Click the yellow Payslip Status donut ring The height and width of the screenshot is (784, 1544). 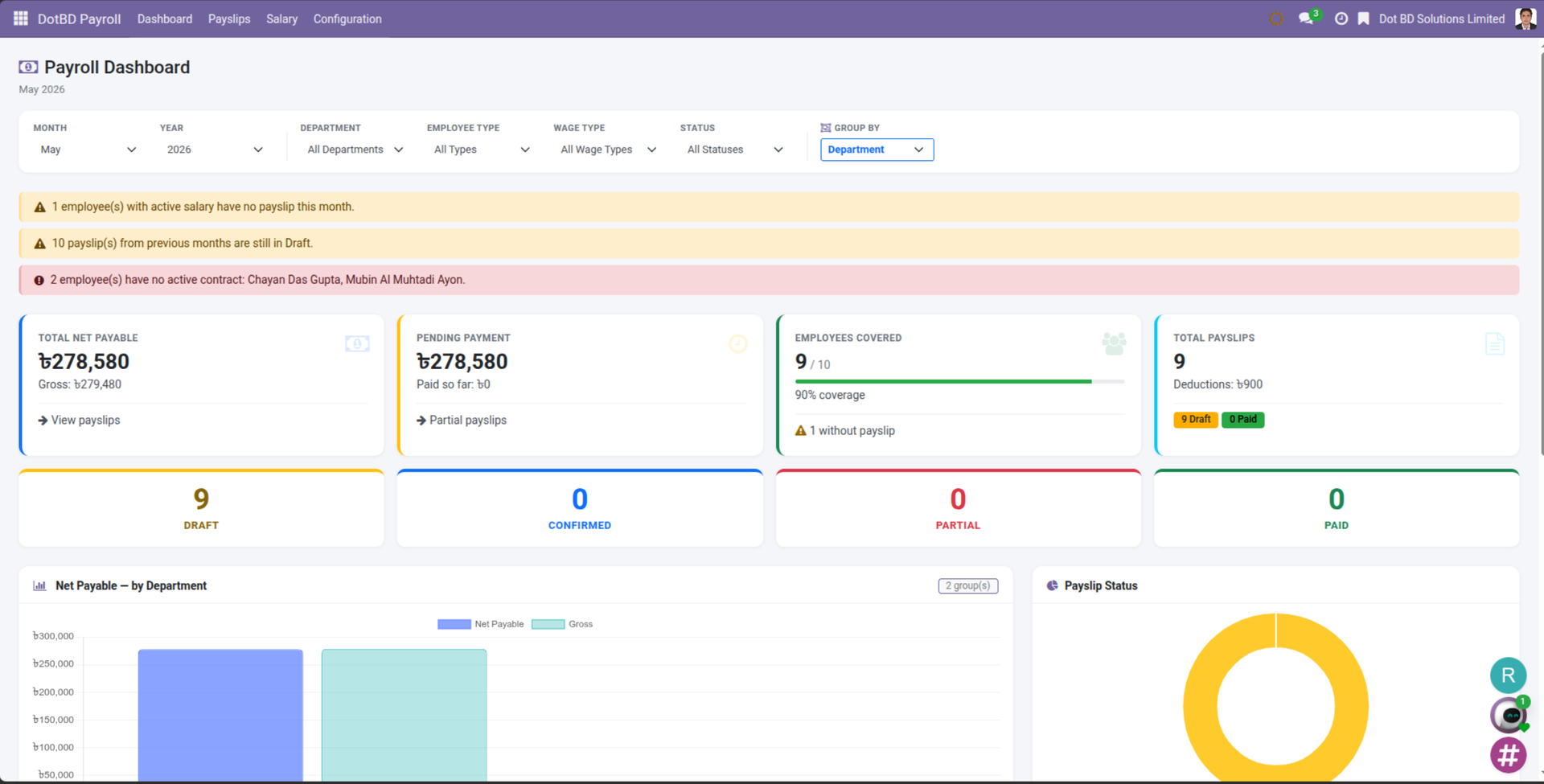click(1200, 706)
